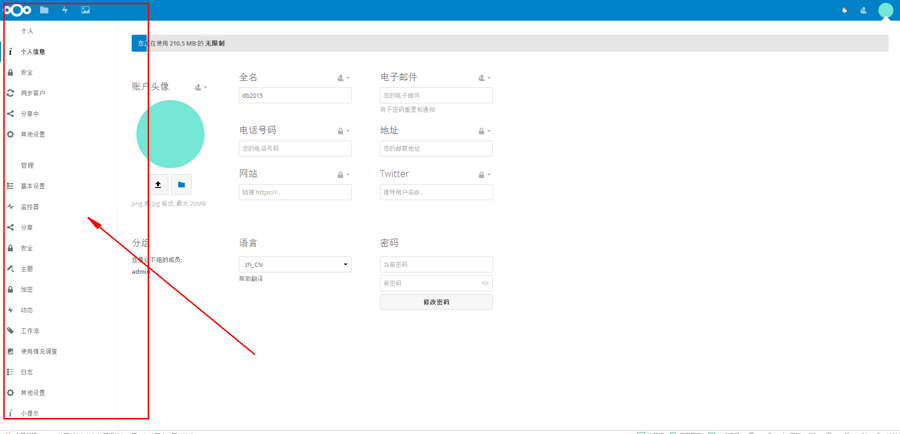Upload a new avatar with the upload button

coord(158,185)
